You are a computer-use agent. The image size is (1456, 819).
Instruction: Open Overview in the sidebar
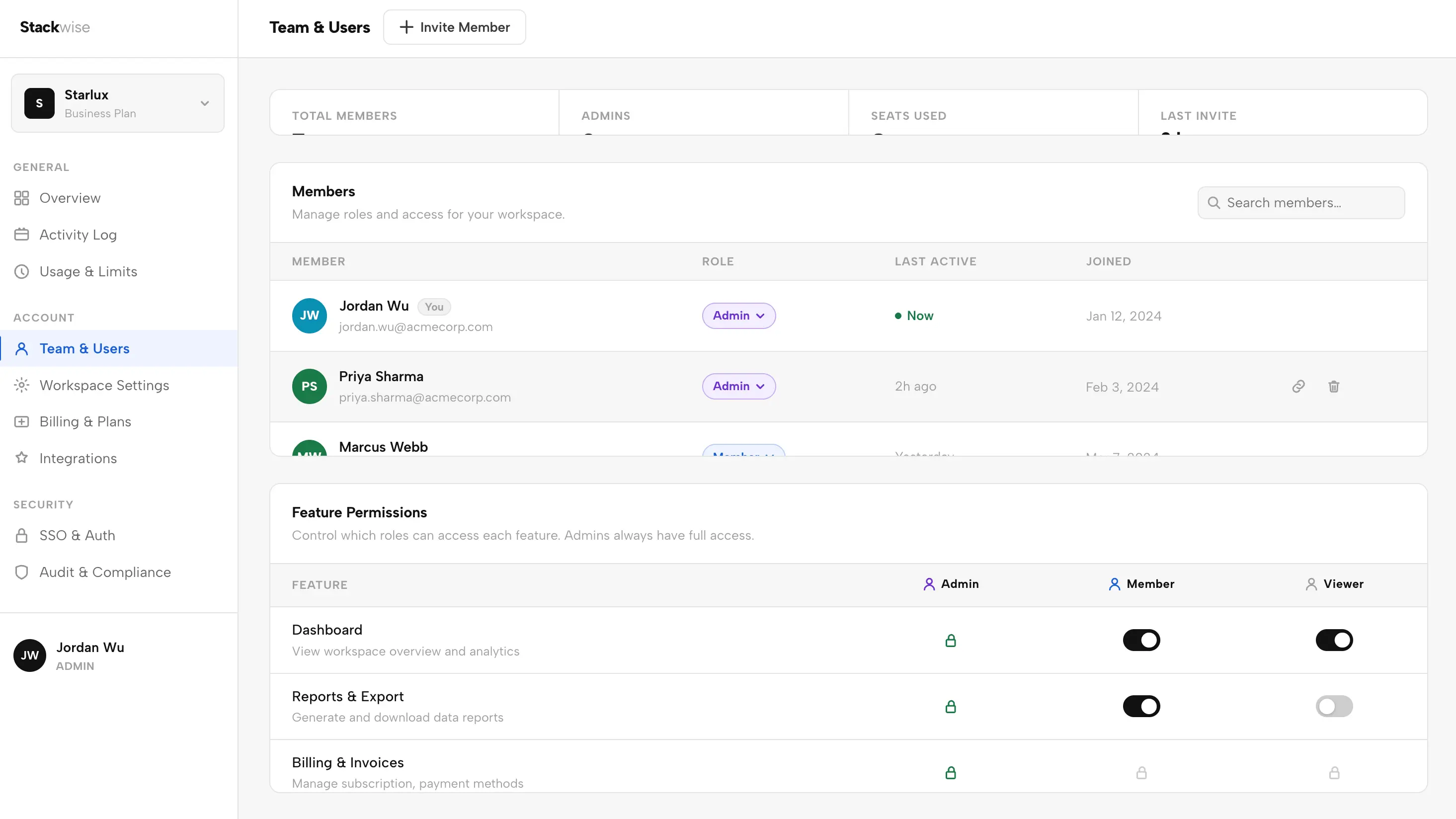coord(119,198)
